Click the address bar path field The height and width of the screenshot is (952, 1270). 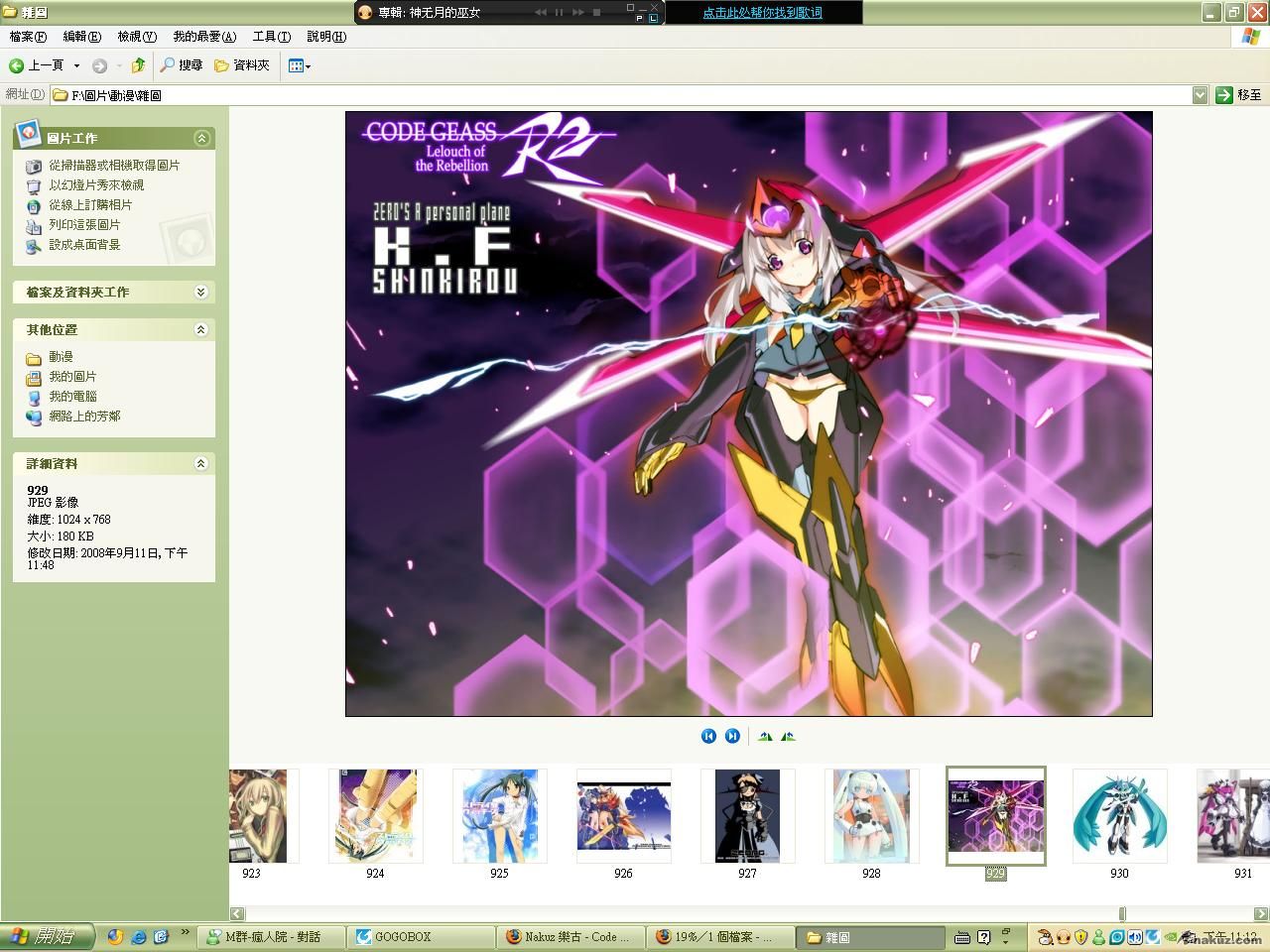point(621,95)
